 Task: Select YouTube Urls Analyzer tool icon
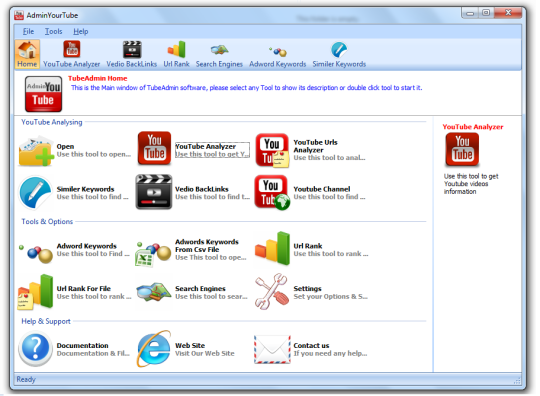pos(272,150)
